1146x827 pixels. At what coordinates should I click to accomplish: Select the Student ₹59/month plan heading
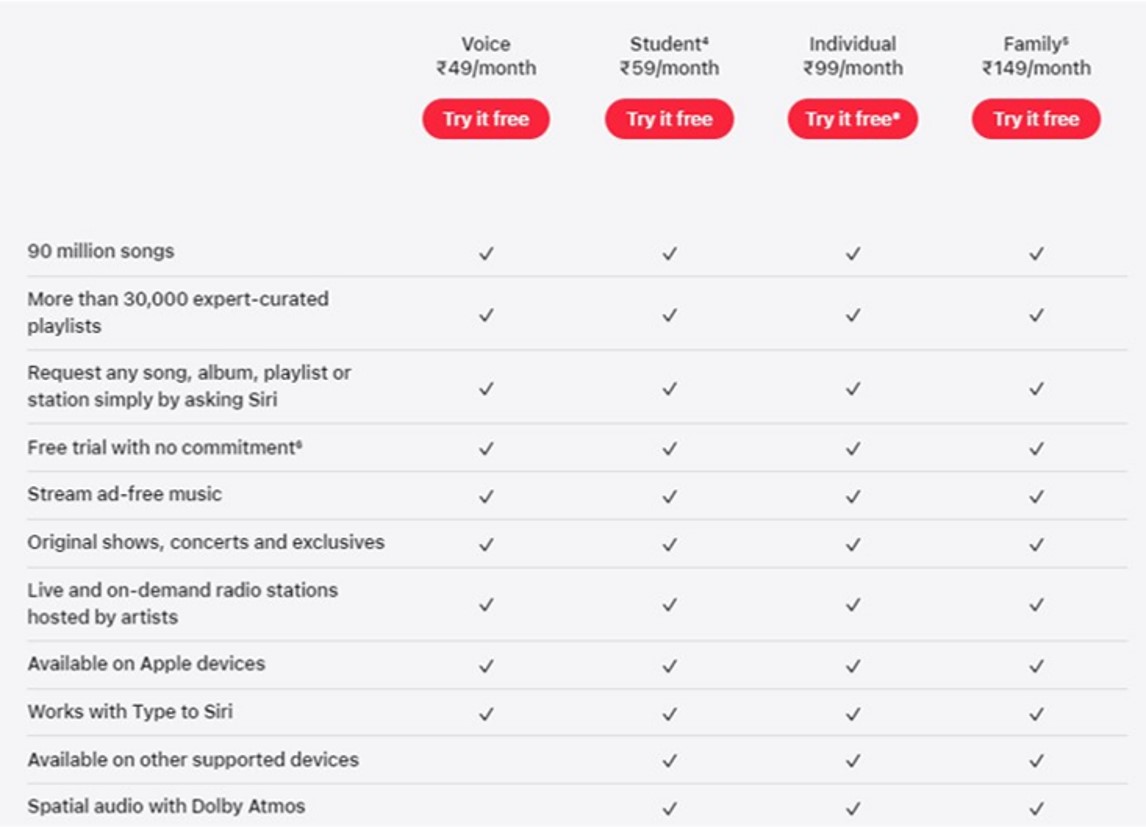669,56
